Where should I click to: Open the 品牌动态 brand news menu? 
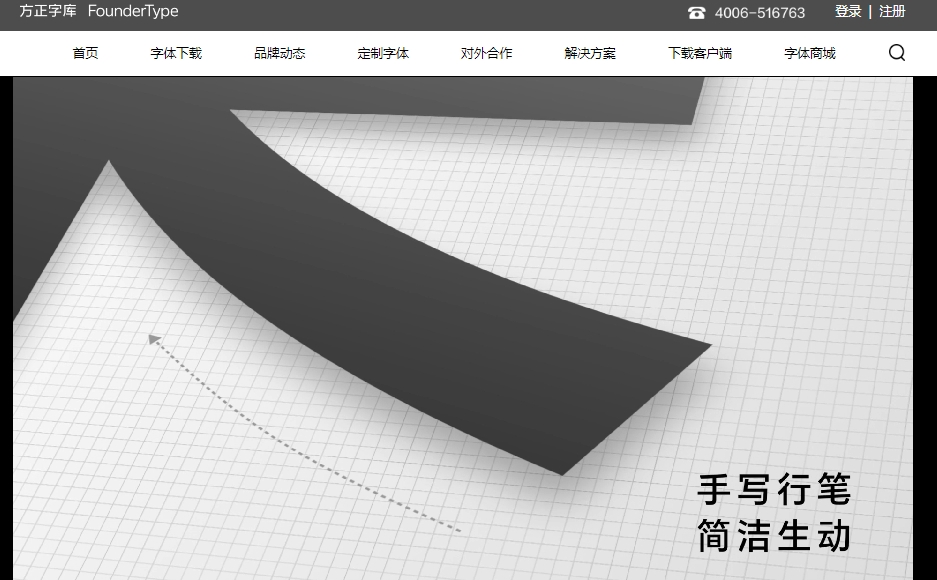pos(280,53)
